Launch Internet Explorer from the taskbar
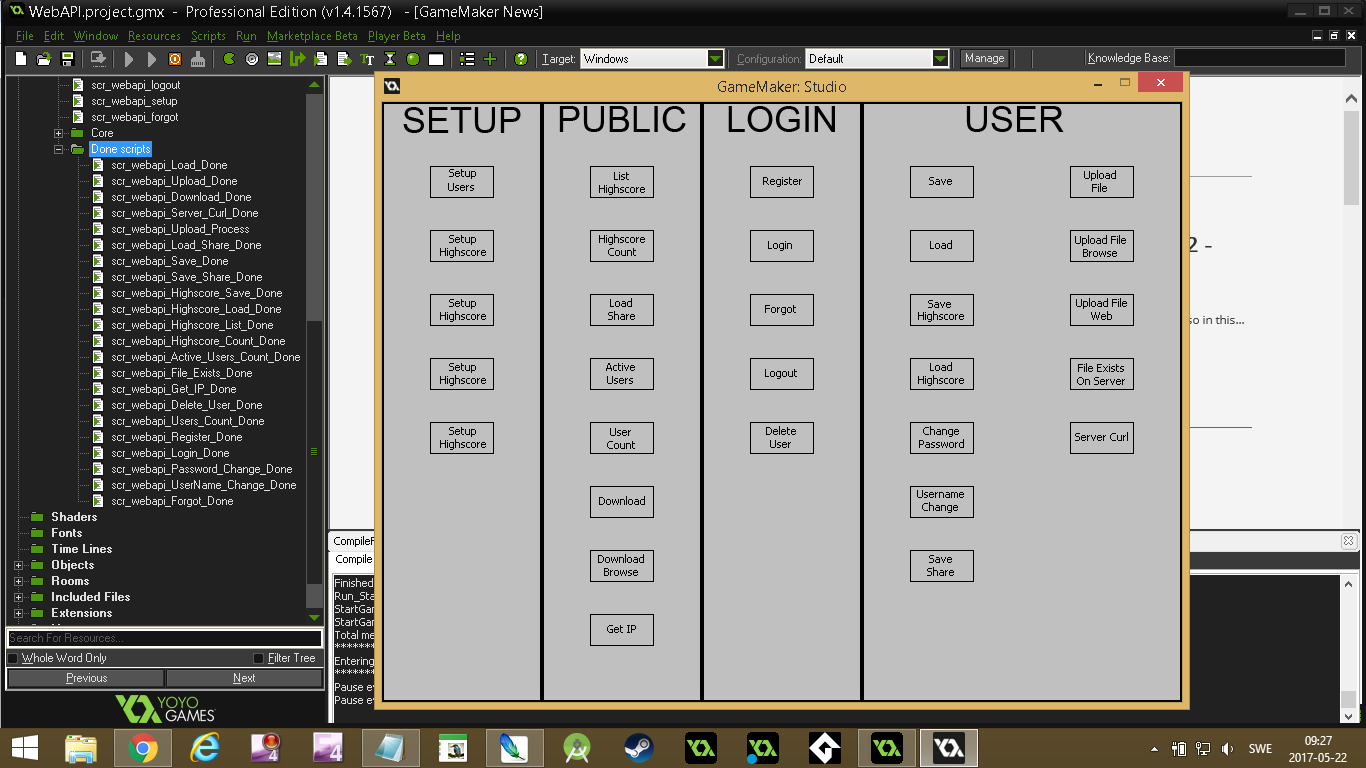The width and height of the screenshot is (1366, 768). coord(204,747)
